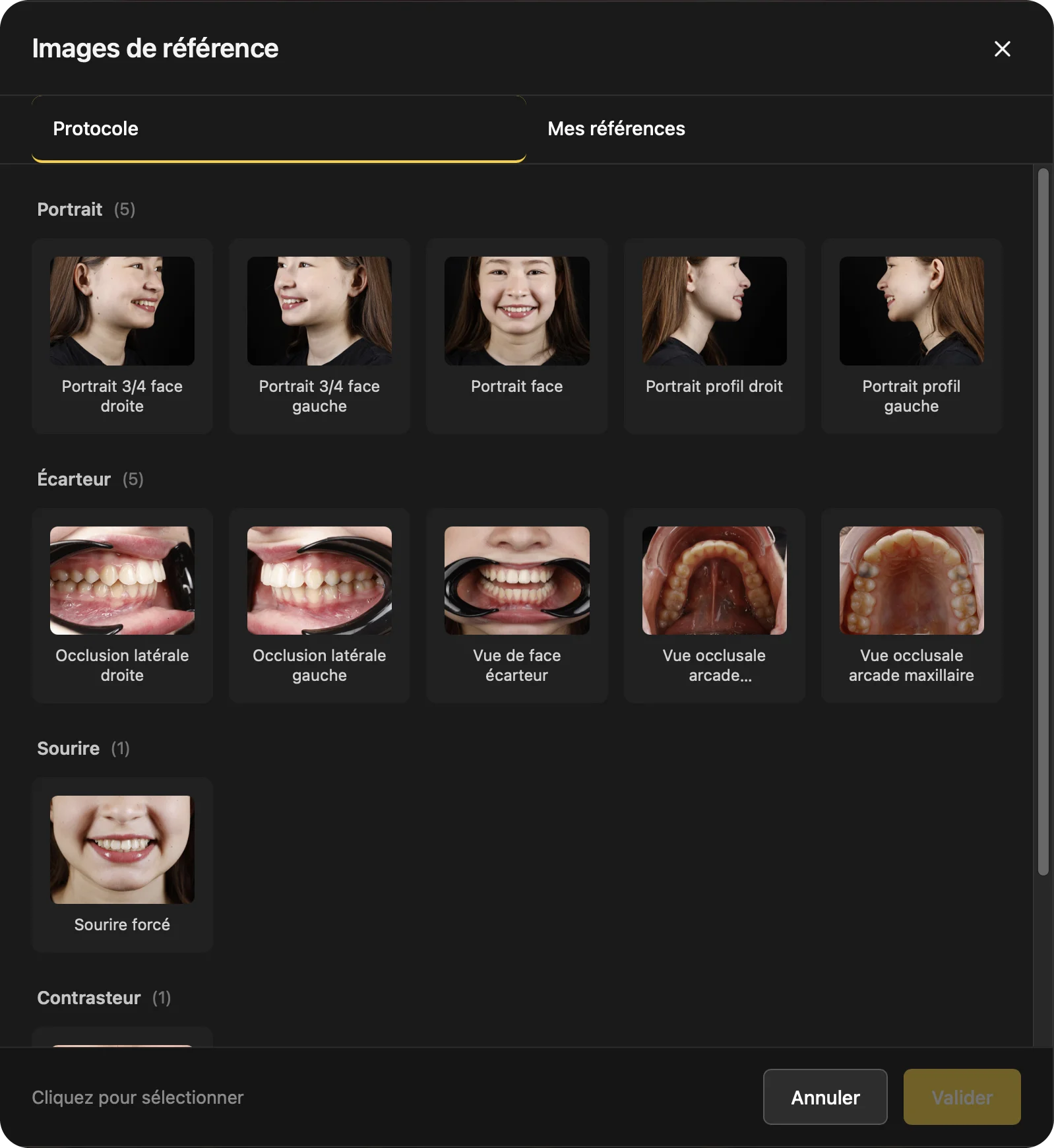
Task: Choose the Vue de face écarteur image
Action: (516, 605)
